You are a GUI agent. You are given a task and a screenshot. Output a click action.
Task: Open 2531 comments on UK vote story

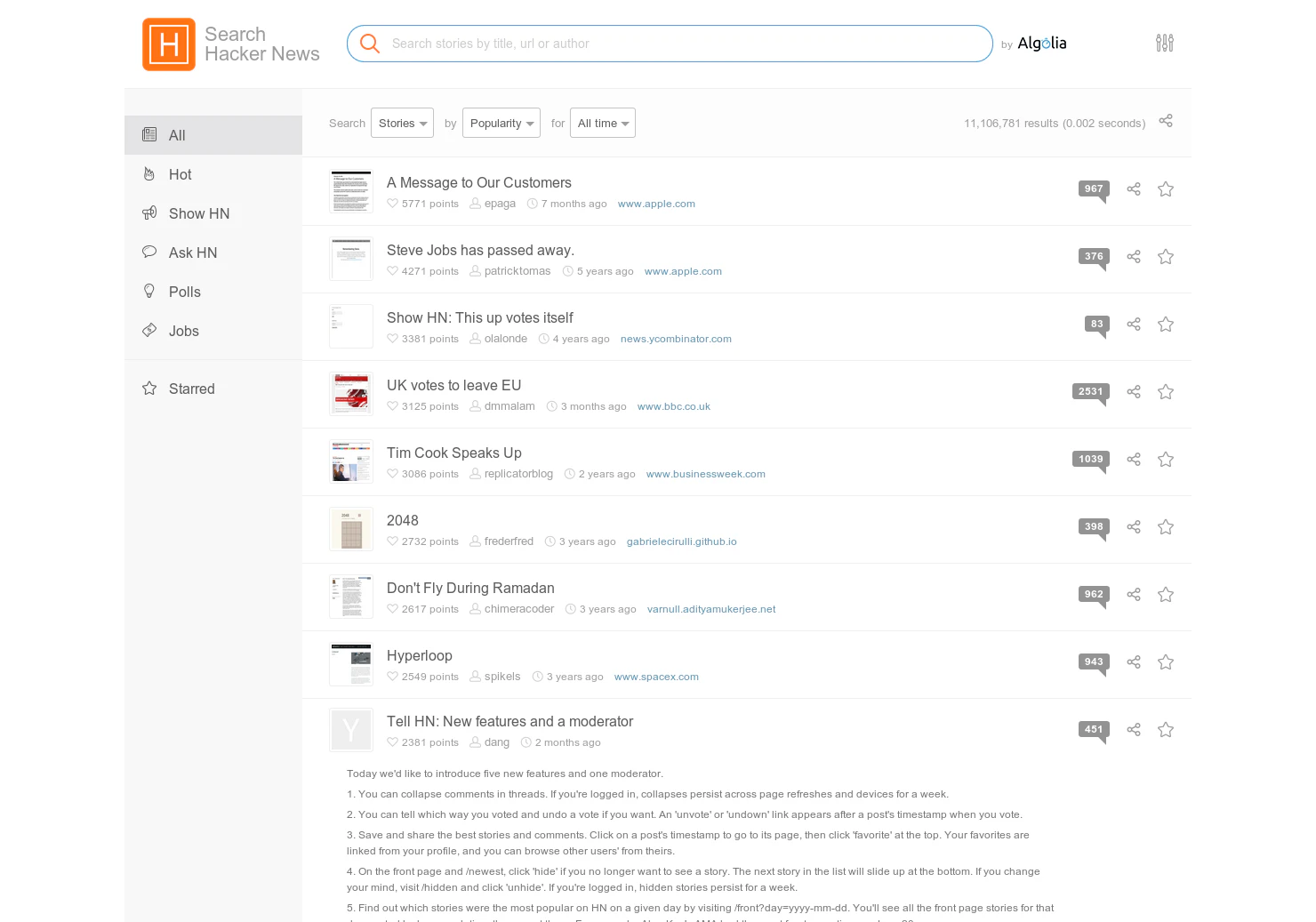[x=1091, y=392]
